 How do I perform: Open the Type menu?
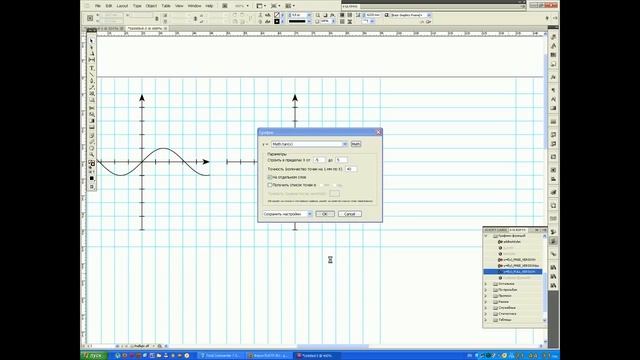(137, 6)
